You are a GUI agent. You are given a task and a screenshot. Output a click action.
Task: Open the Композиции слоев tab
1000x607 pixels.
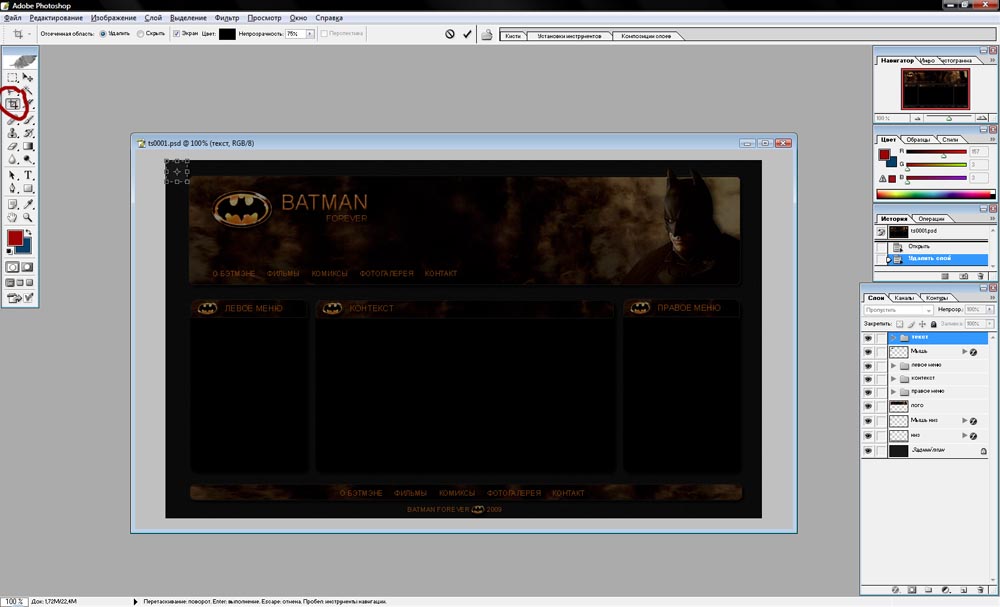pyautogui.click(x=646, y=36)
